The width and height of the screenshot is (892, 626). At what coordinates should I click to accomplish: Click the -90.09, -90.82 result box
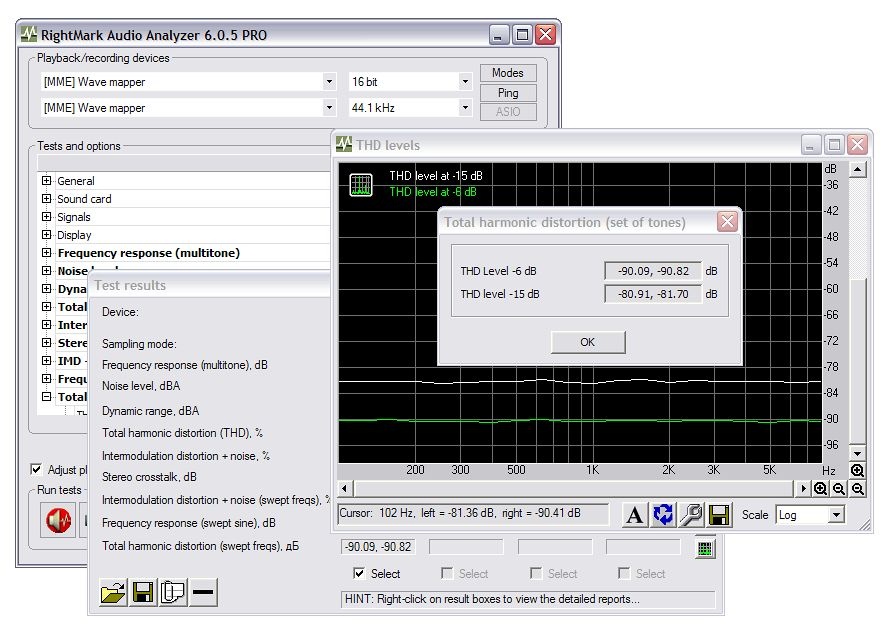coord(378,547)
